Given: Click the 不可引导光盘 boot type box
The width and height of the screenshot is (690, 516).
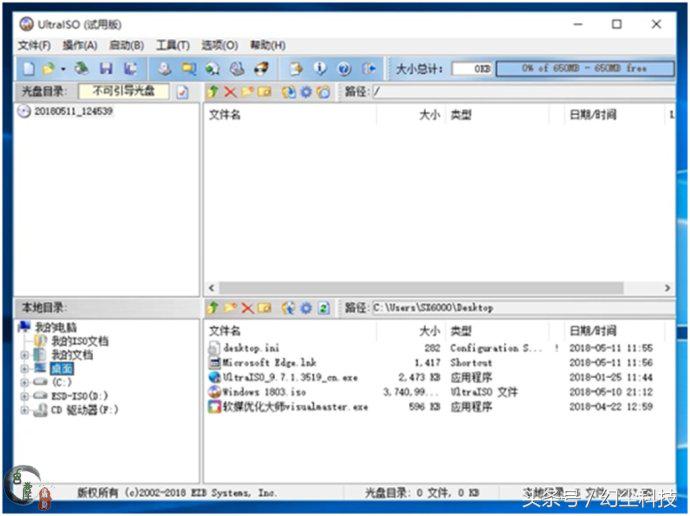Looking at the screenshot, I should pos(124,91).
